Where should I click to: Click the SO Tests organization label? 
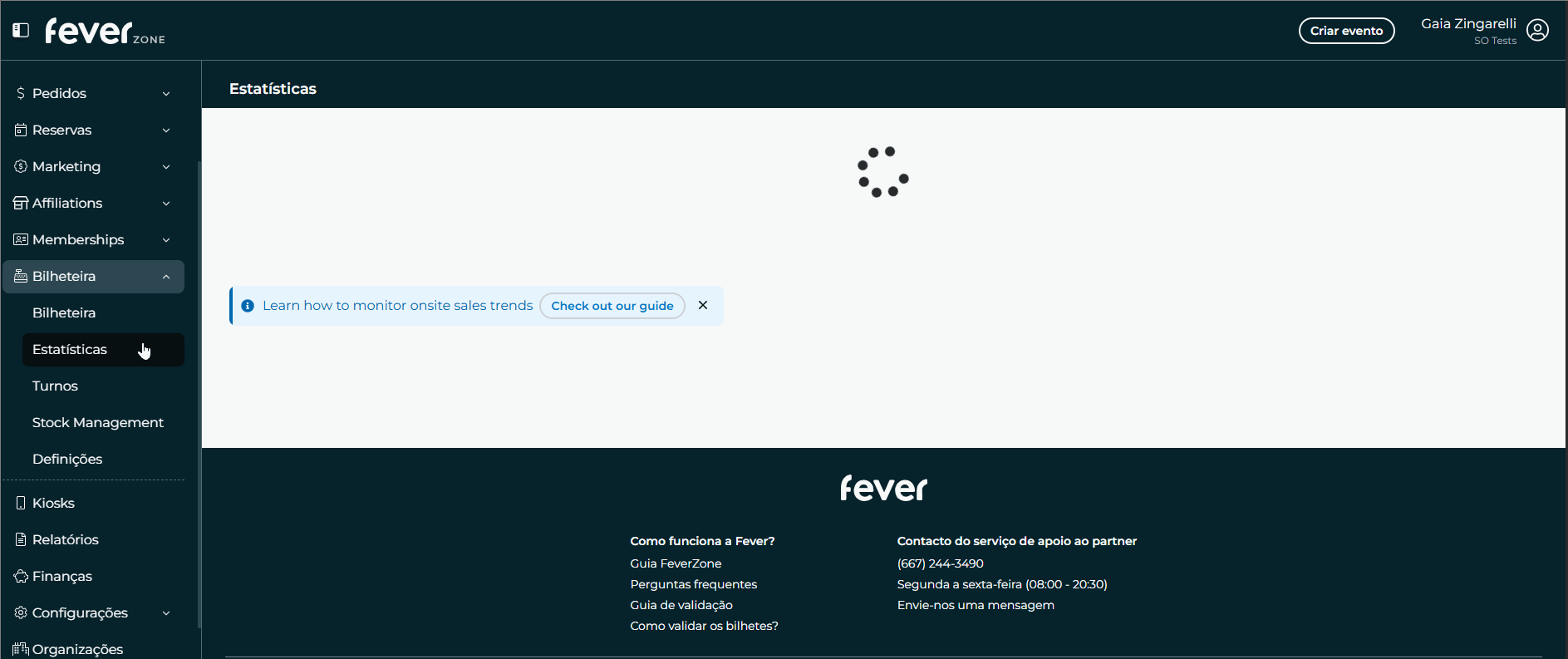1495,41
